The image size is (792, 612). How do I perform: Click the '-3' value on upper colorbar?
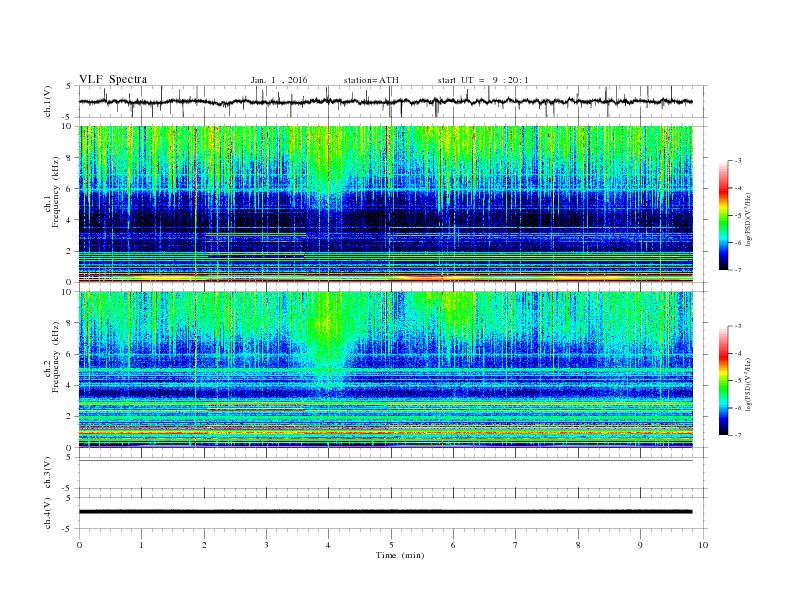[737, 161]
